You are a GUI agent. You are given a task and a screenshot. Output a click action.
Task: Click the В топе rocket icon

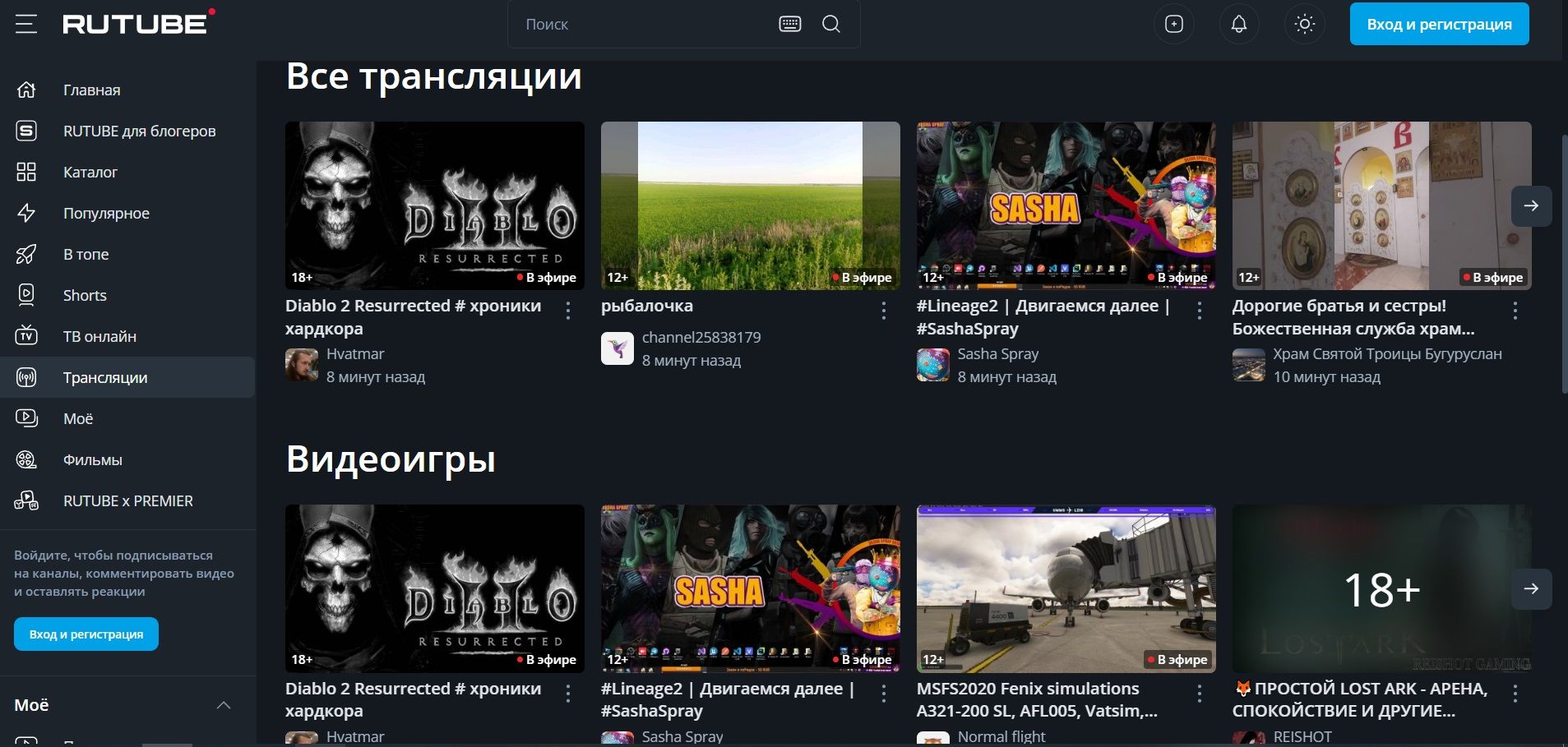click(26, 254)
